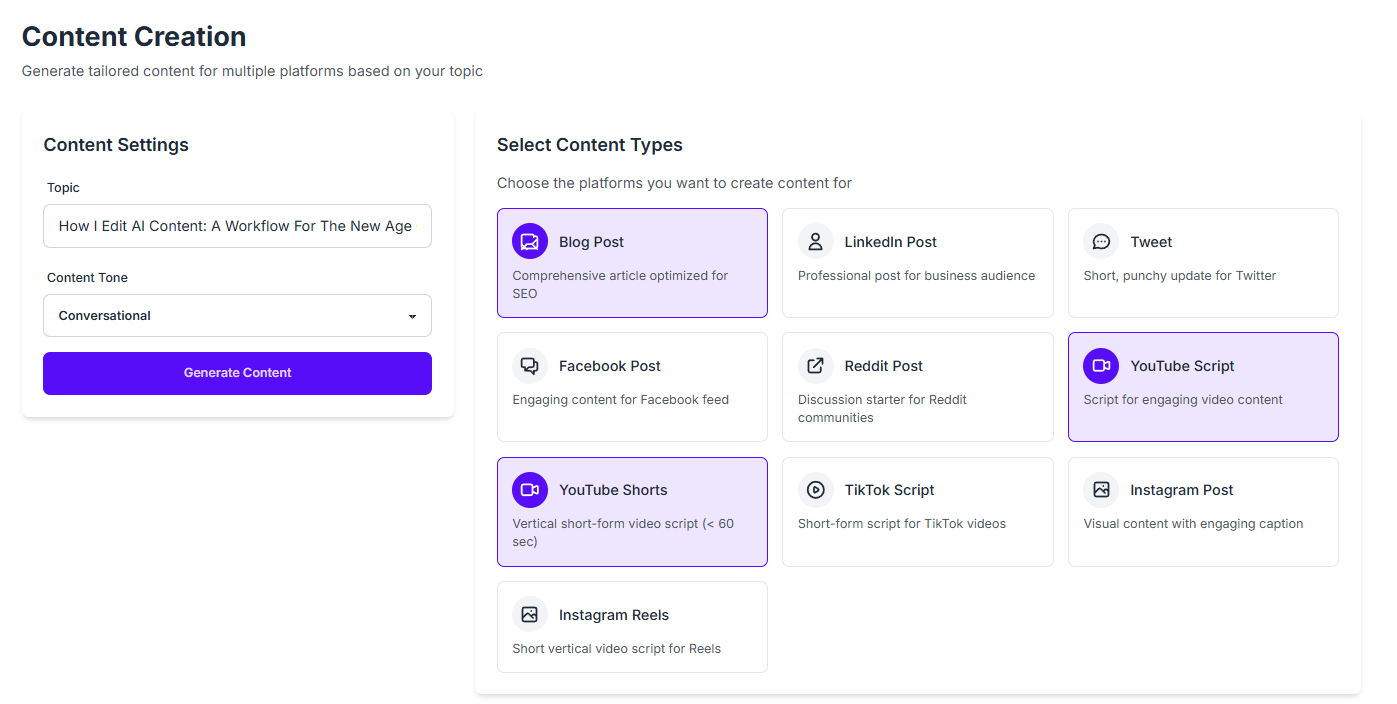Click the LinkedIn Post person icon
The width and height of the screenshot is (1397, 704).
[x=815, y=241]
